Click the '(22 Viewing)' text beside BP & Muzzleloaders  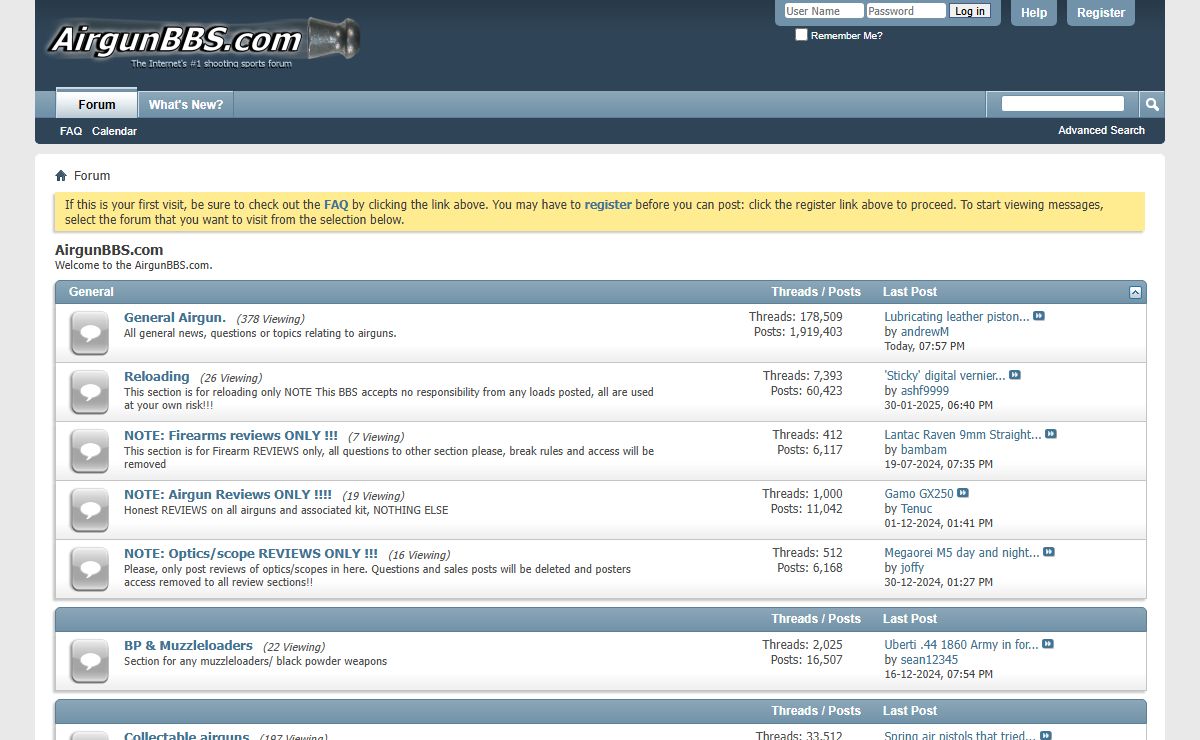[294, 647]
